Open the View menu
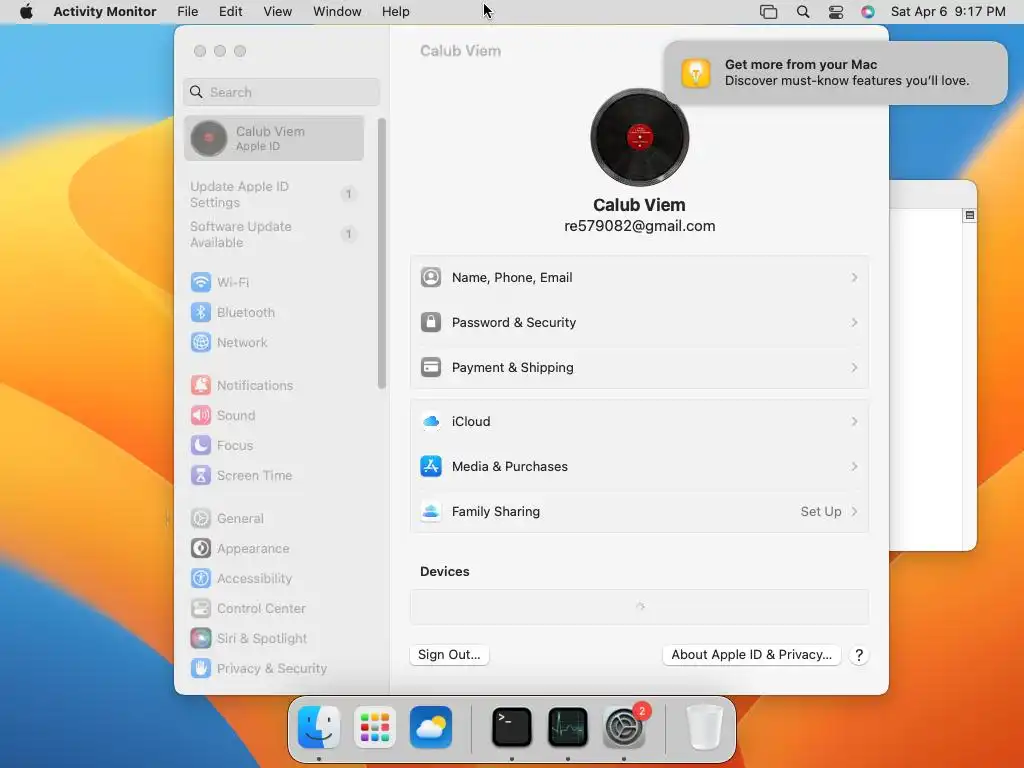1024x768 pixels. click(278, 12)
